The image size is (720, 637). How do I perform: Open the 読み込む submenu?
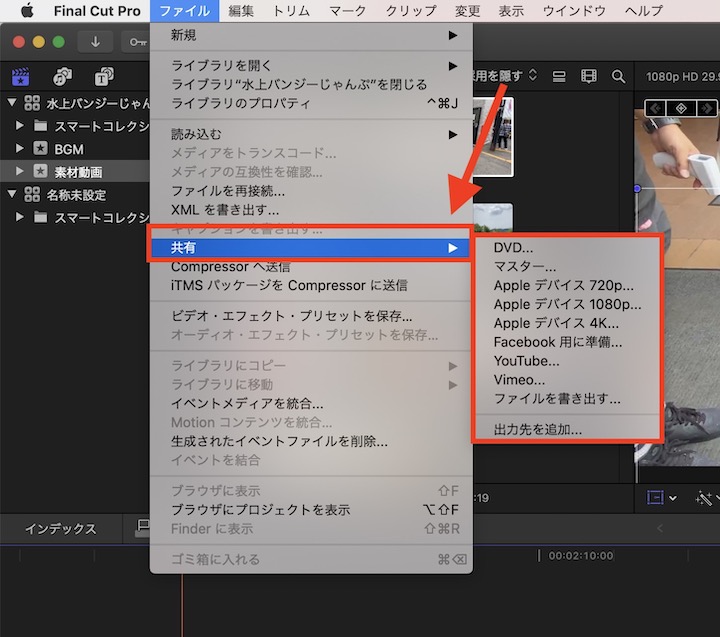[x=311, y=134]
